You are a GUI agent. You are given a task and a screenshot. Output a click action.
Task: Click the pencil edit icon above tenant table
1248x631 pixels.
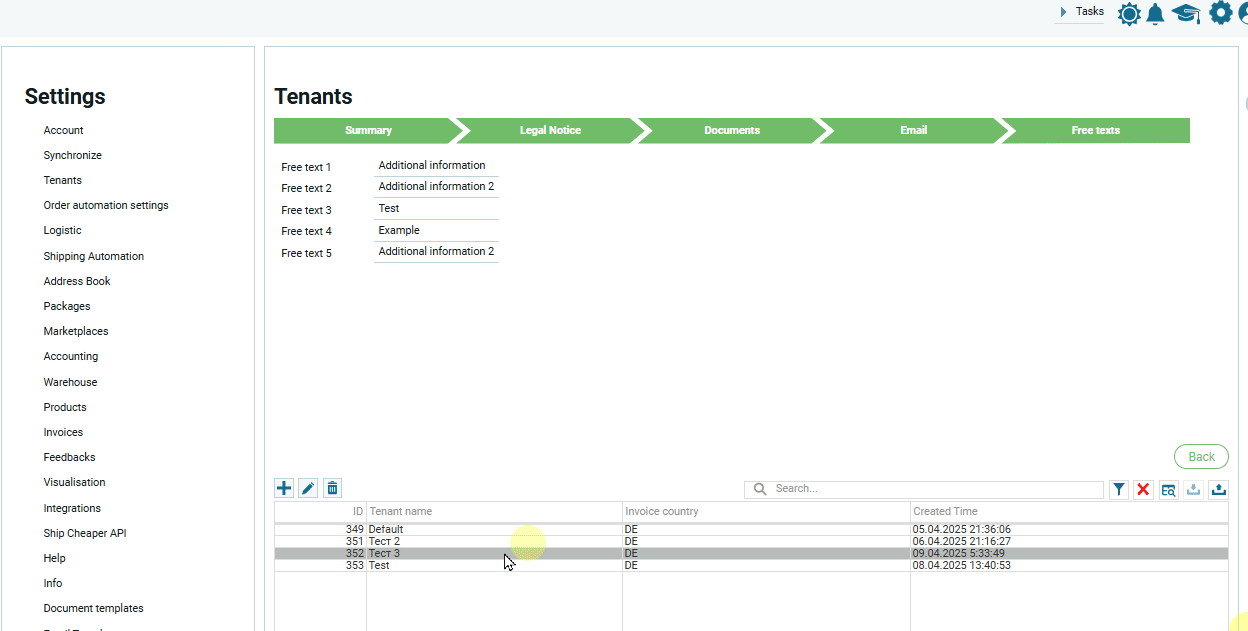coord(308,488)
